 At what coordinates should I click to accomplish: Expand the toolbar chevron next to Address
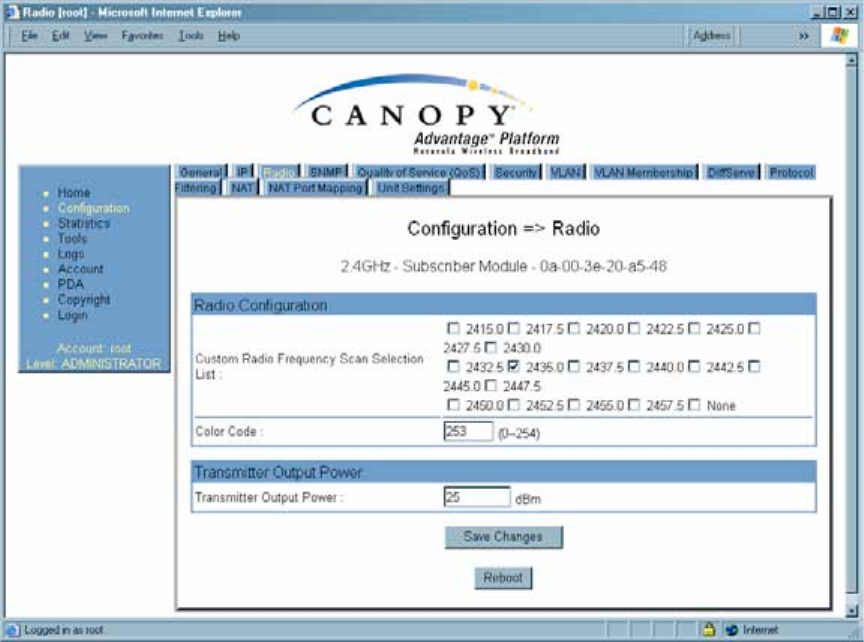click(x=804, y=36)
